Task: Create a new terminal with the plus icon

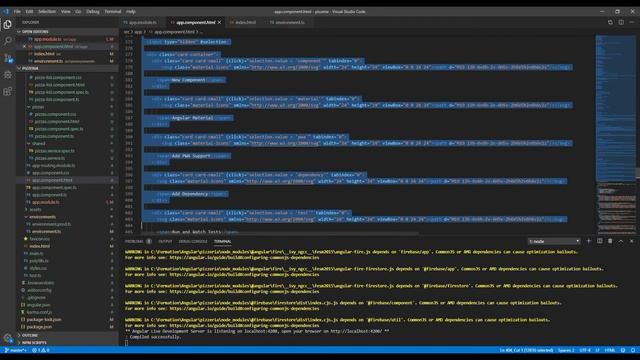Action: (x=589, y=241)
